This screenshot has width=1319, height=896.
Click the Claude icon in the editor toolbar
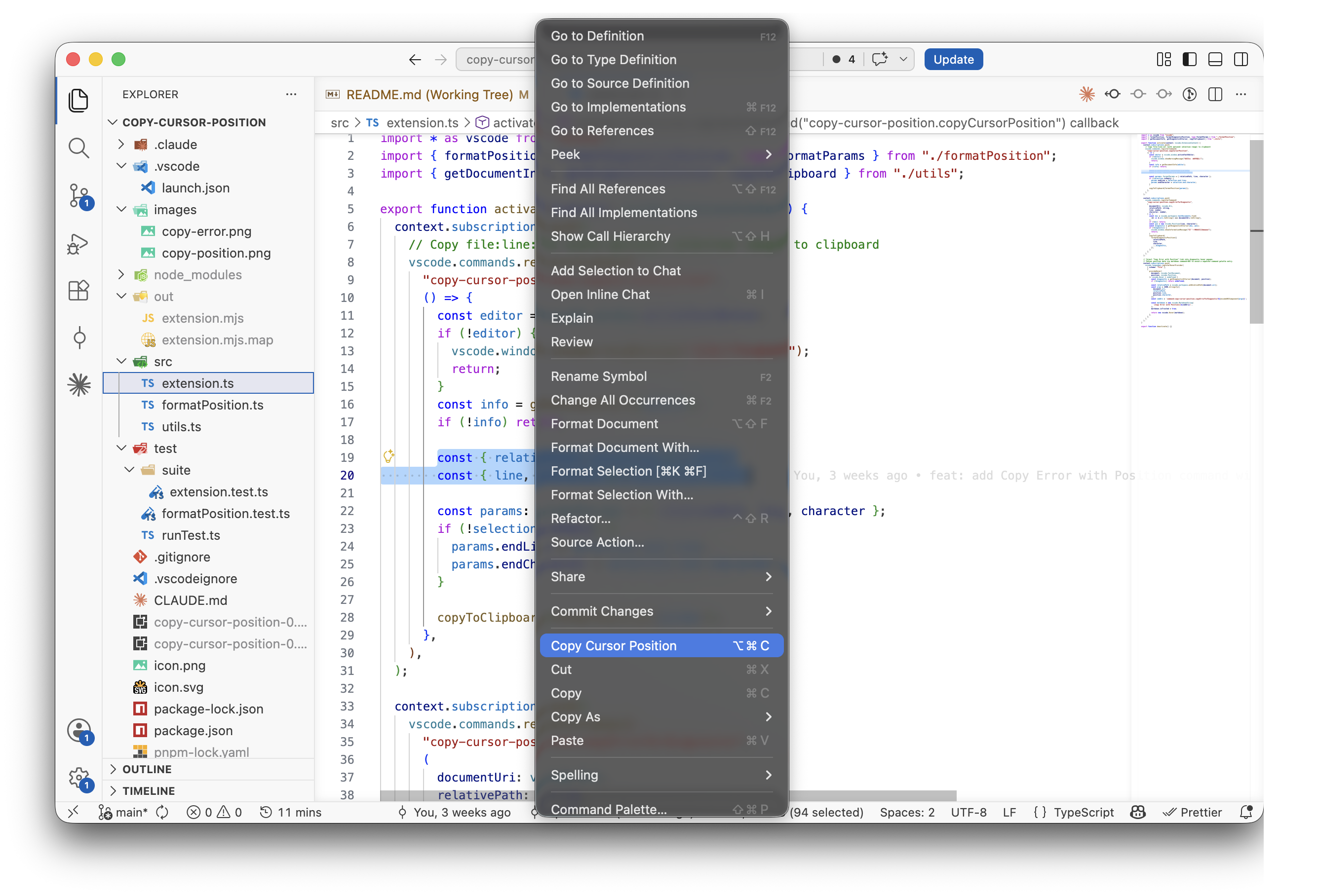(1086, 94)
